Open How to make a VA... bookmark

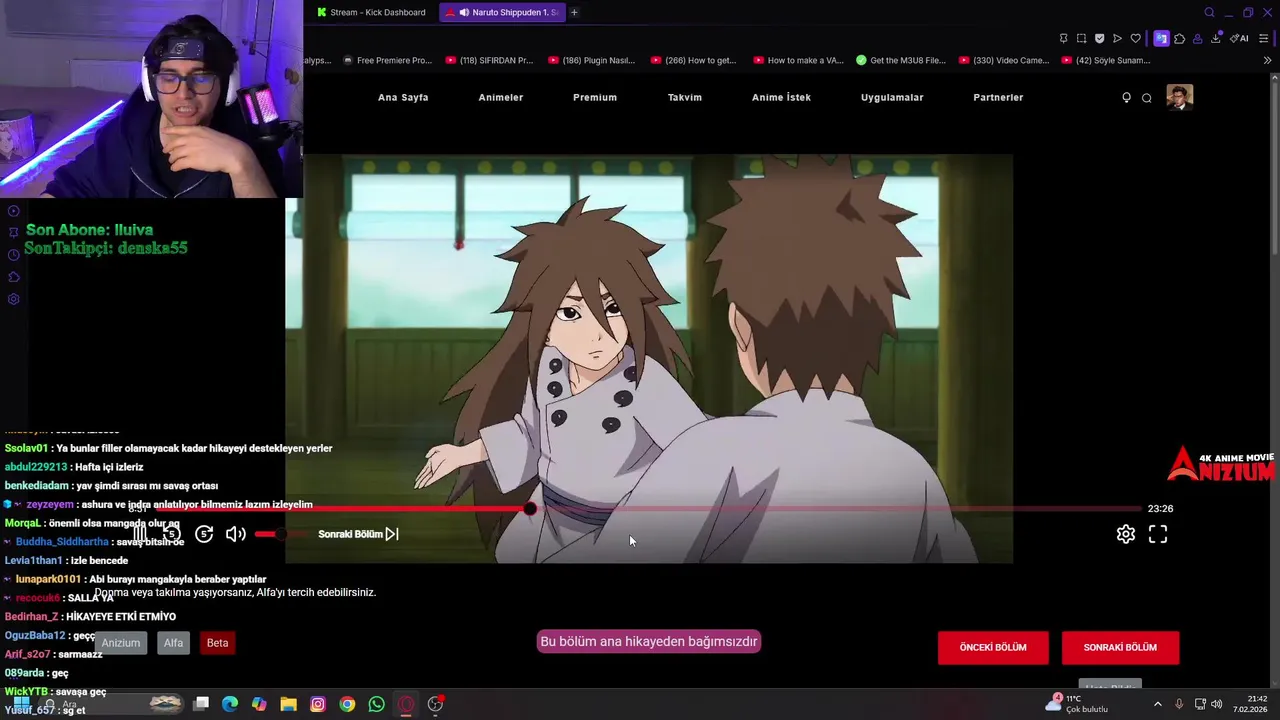tap(798, 60)
